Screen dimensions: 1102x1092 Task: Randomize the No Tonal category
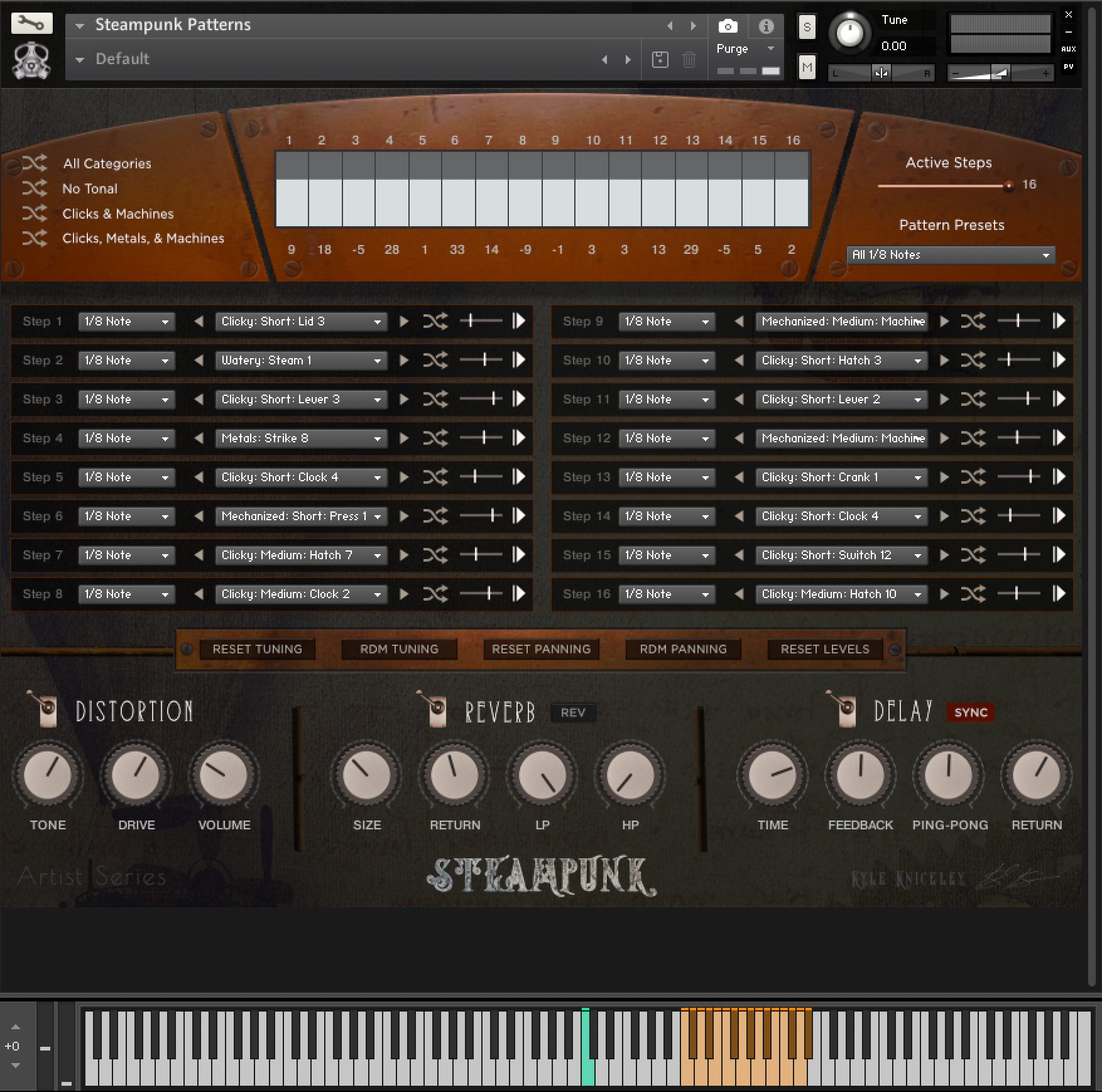[x=35, y=188]
